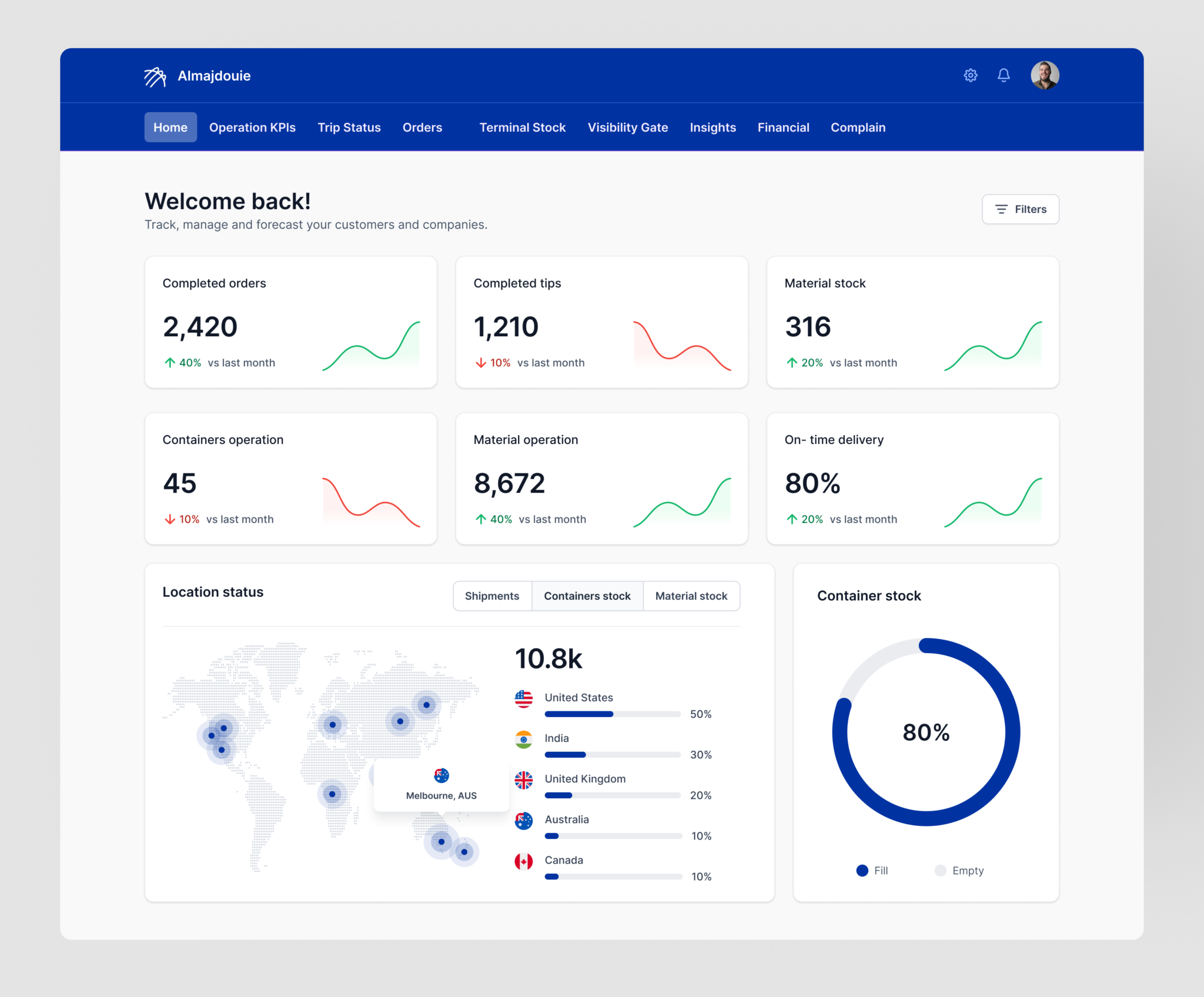Viewport: 1204px width, 997px height.
Task: Click the Operation KPIs navigation tab
Action: point(252,127)
